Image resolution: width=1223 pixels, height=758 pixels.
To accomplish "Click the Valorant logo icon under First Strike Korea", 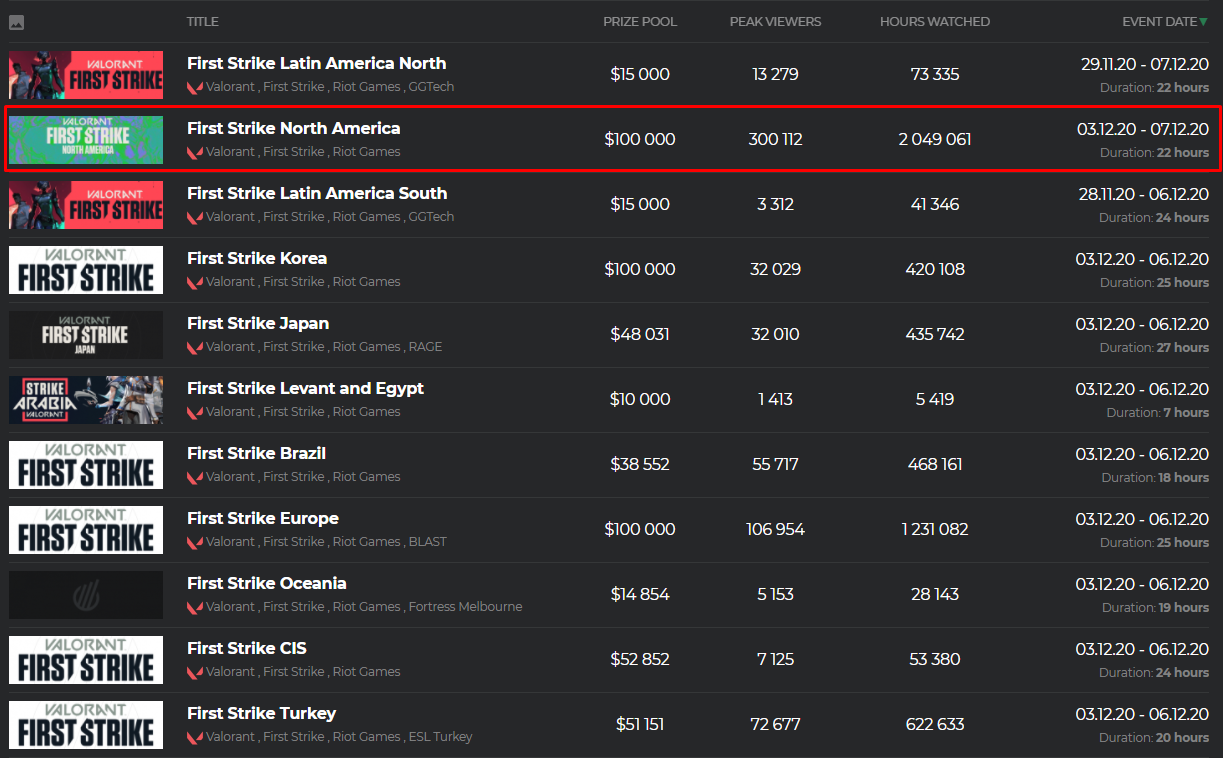I will (195, 282).
